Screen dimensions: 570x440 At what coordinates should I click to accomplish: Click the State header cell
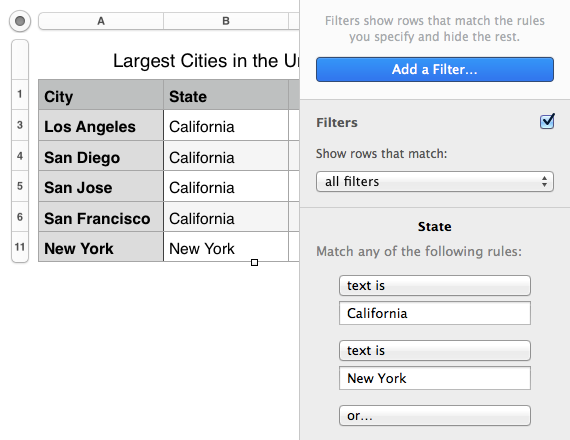[x=226, y=95]
